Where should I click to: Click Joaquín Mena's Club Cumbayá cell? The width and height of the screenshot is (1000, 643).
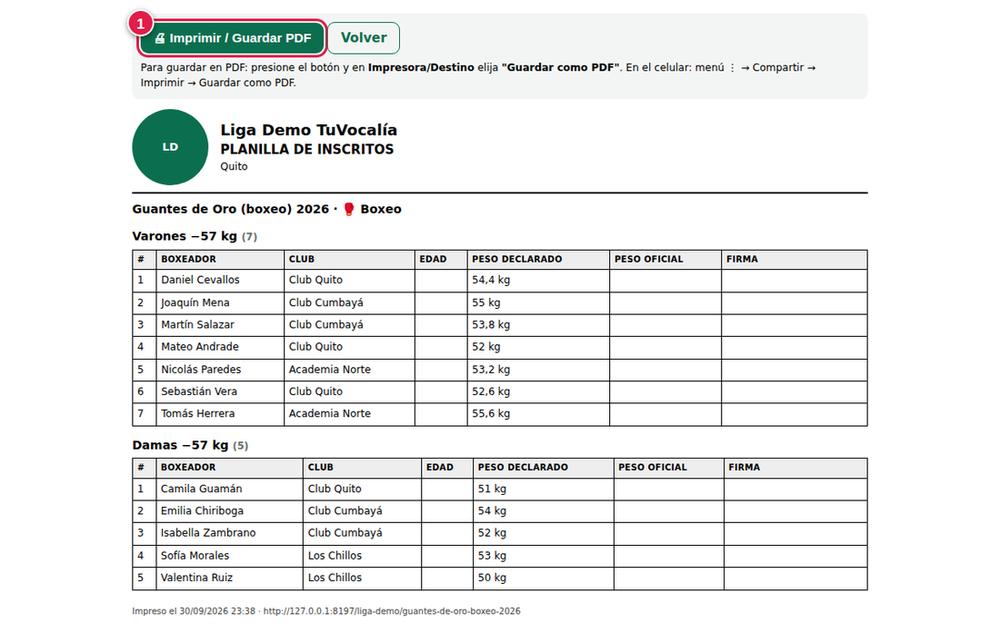coord(349,303)
